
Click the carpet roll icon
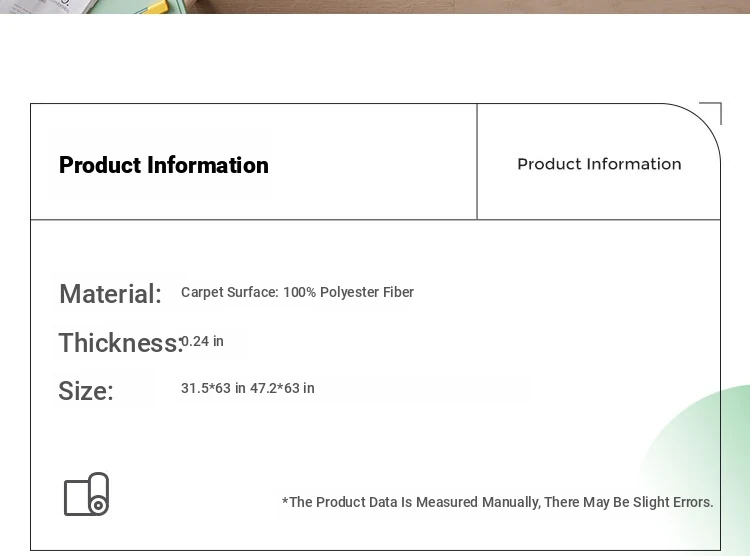(x=87, y=494)
